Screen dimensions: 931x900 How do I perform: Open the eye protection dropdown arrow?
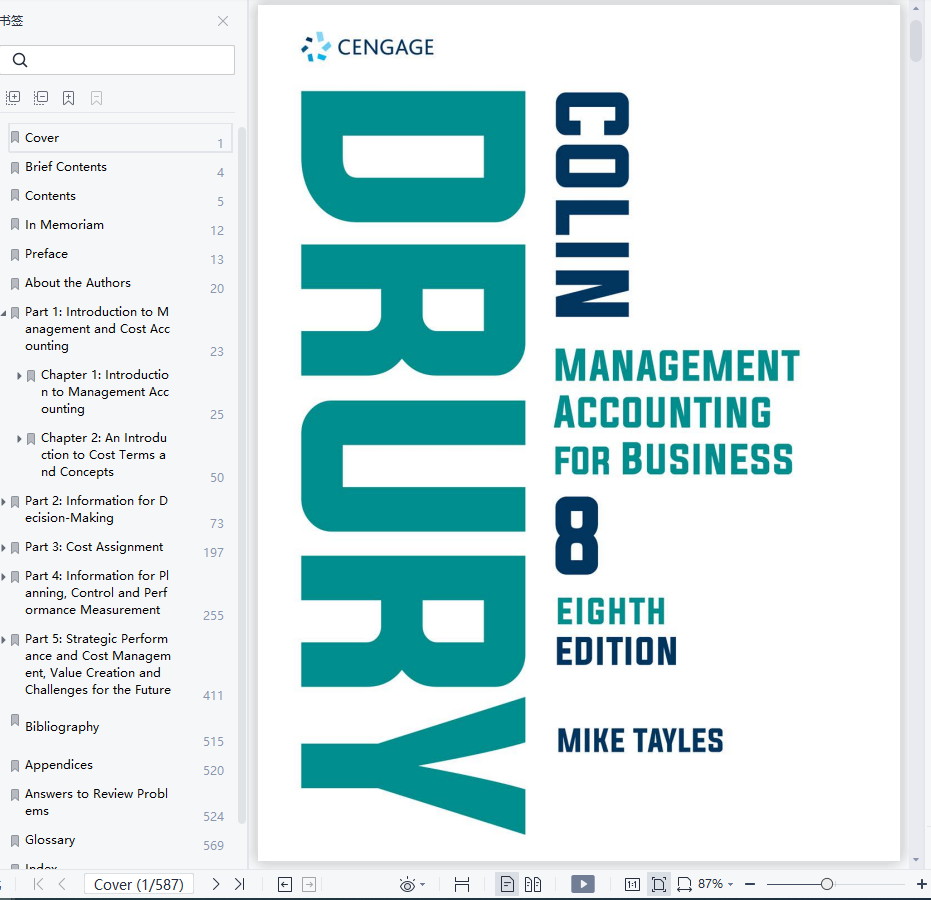(x=423, y=885)
